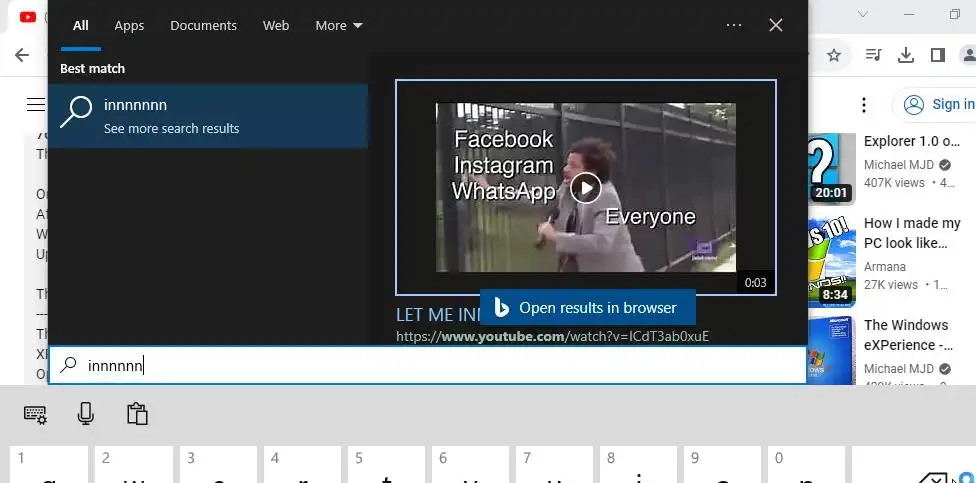Open the Apps search tab
This screenshot has width=976, height=483.
129,26
